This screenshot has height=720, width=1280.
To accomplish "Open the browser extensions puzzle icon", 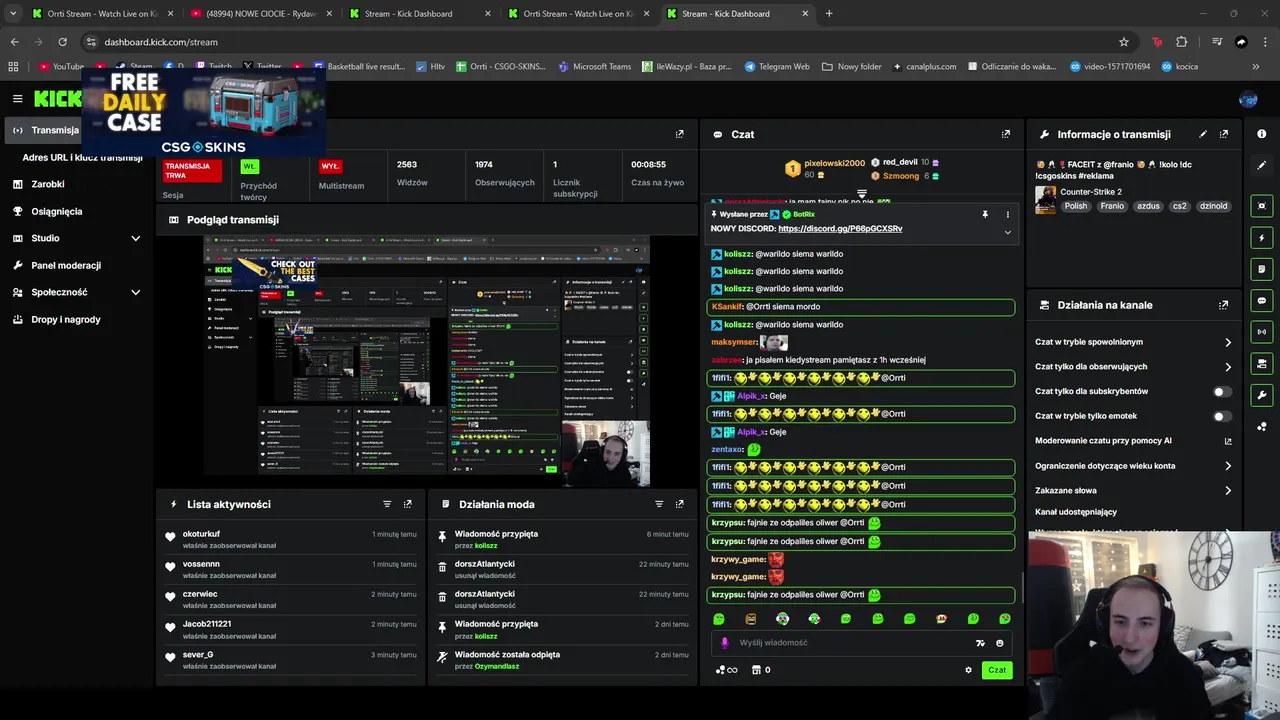I will tap(1182, 42).
